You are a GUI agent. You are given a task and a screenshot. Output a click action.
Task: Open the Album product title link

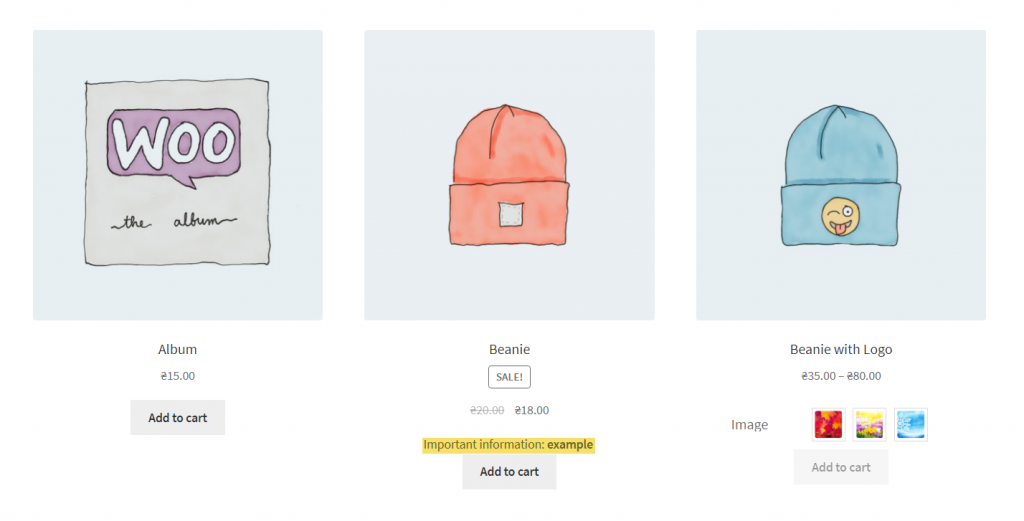[x=178, y=349]
